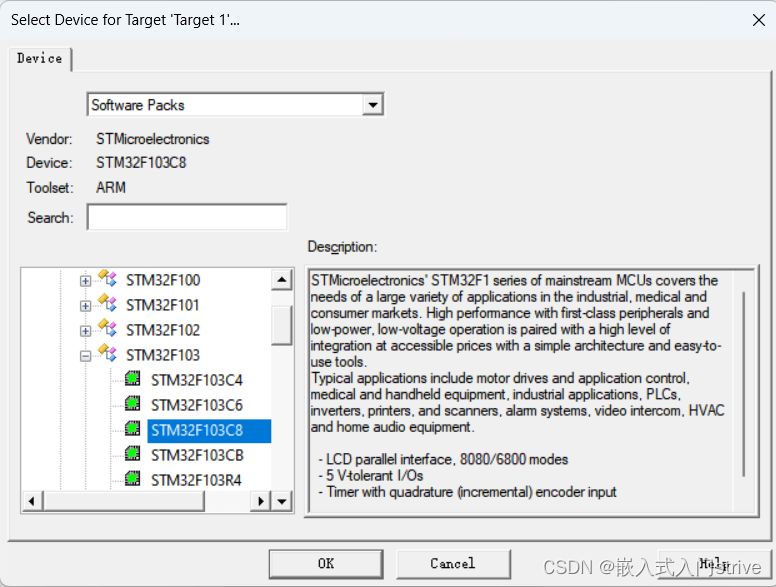Click the '5 V-tolerant I/Os' description line
Screen dimensions: 776x587
[371, 476]
